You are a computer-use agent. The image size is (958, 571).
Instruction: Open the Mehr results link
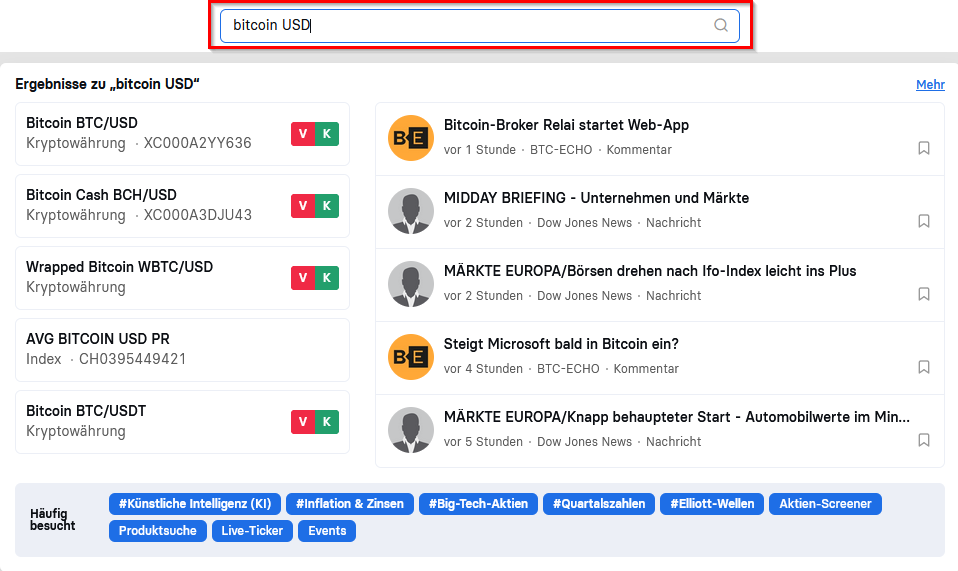930,85
